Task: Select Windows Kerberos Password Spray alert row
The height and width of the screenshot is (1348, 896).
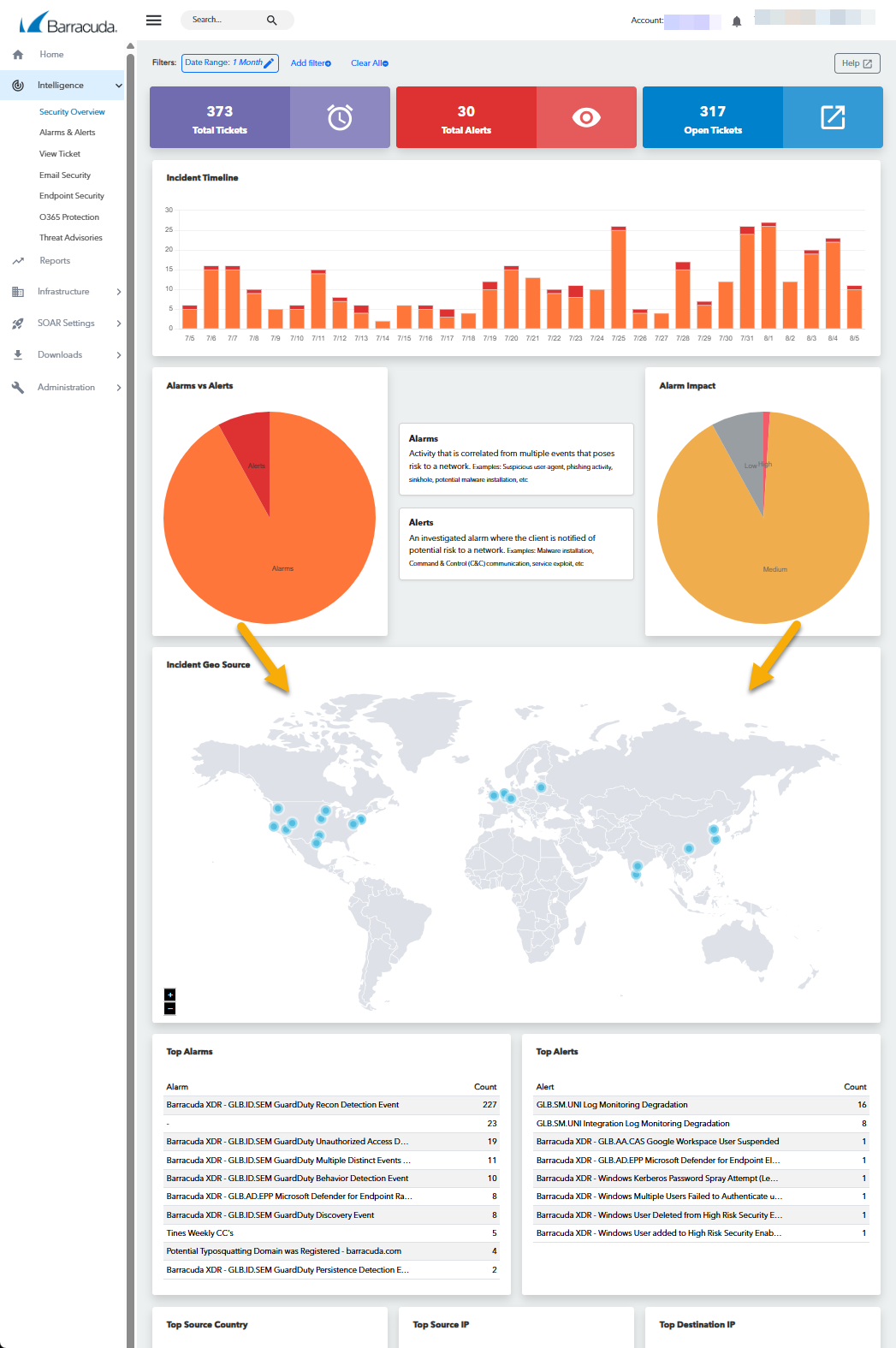Action: (702, 1179)
